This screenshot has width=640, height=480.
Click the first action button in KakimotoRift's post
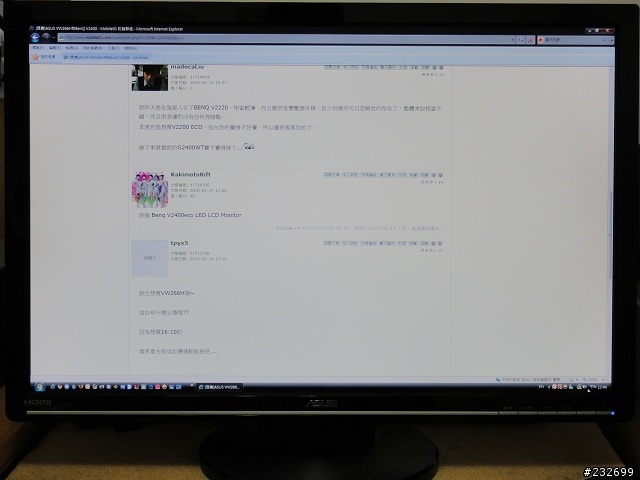331,175
